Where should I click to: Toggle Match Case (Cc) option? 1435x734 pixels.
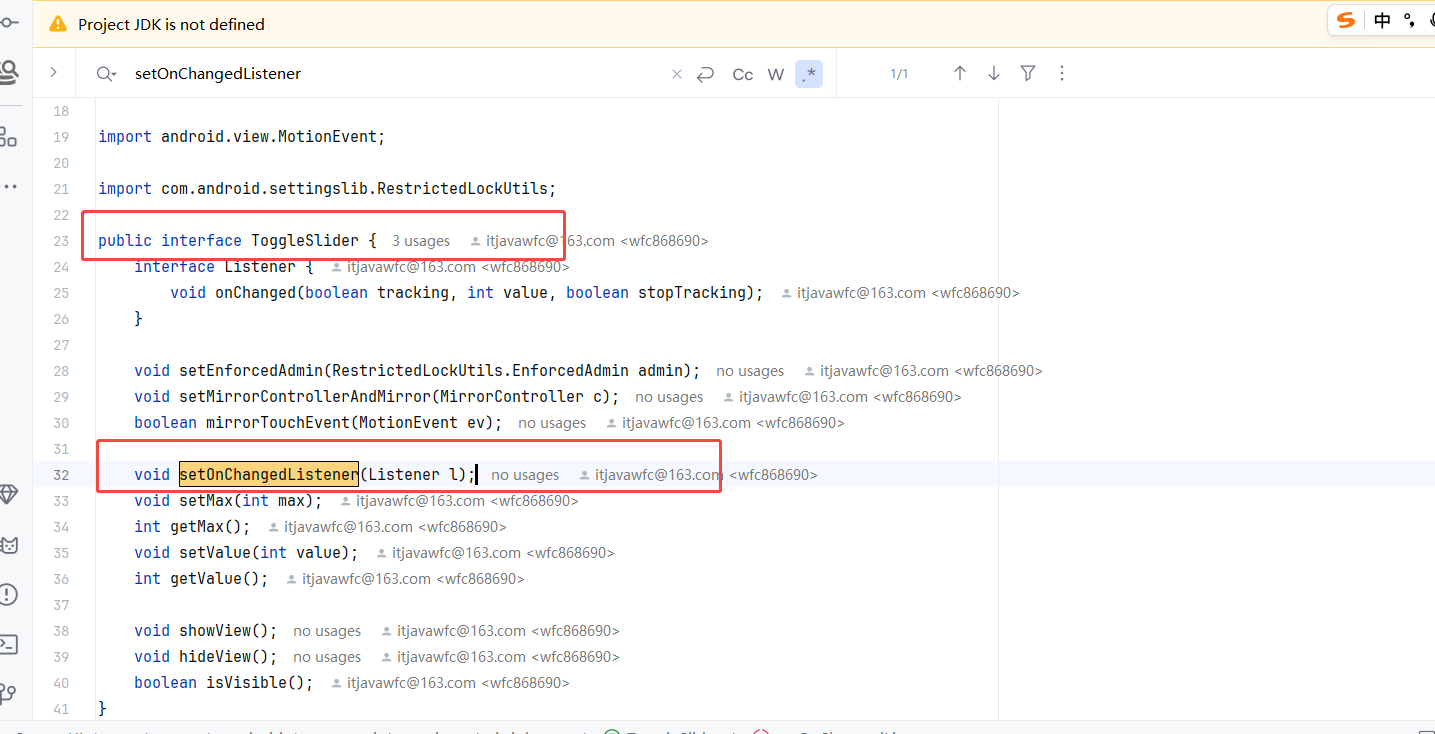[x=743, y=74]
